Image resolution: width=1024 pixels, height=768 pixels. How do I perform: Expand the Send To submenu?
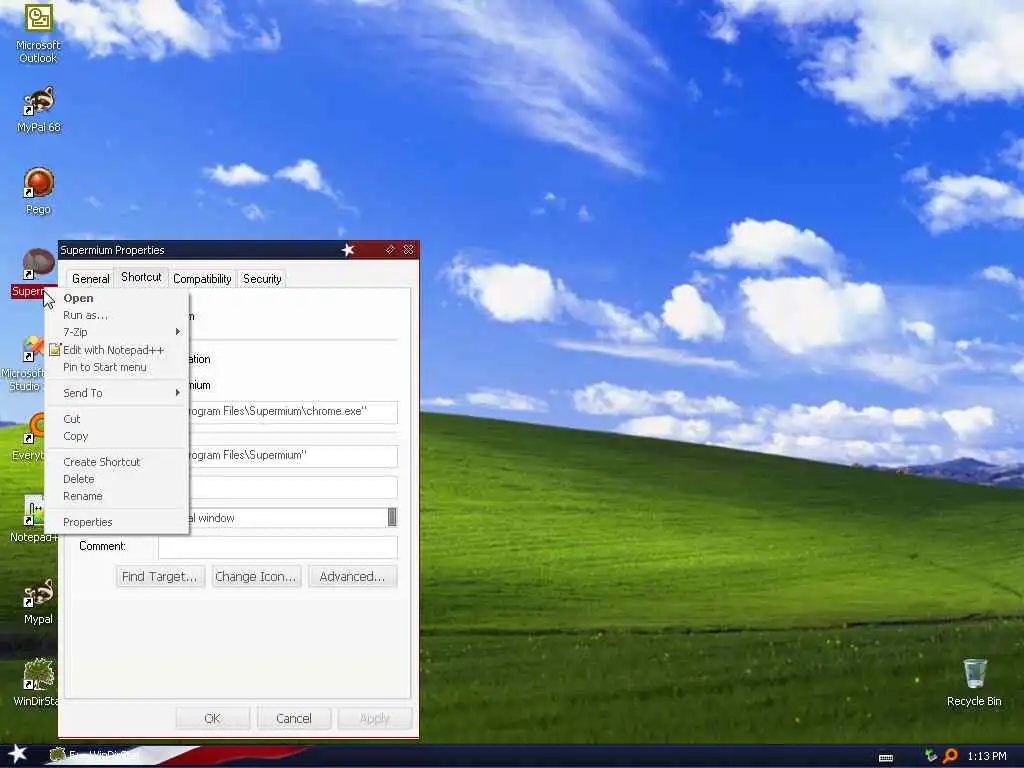(x=116, y=392)
